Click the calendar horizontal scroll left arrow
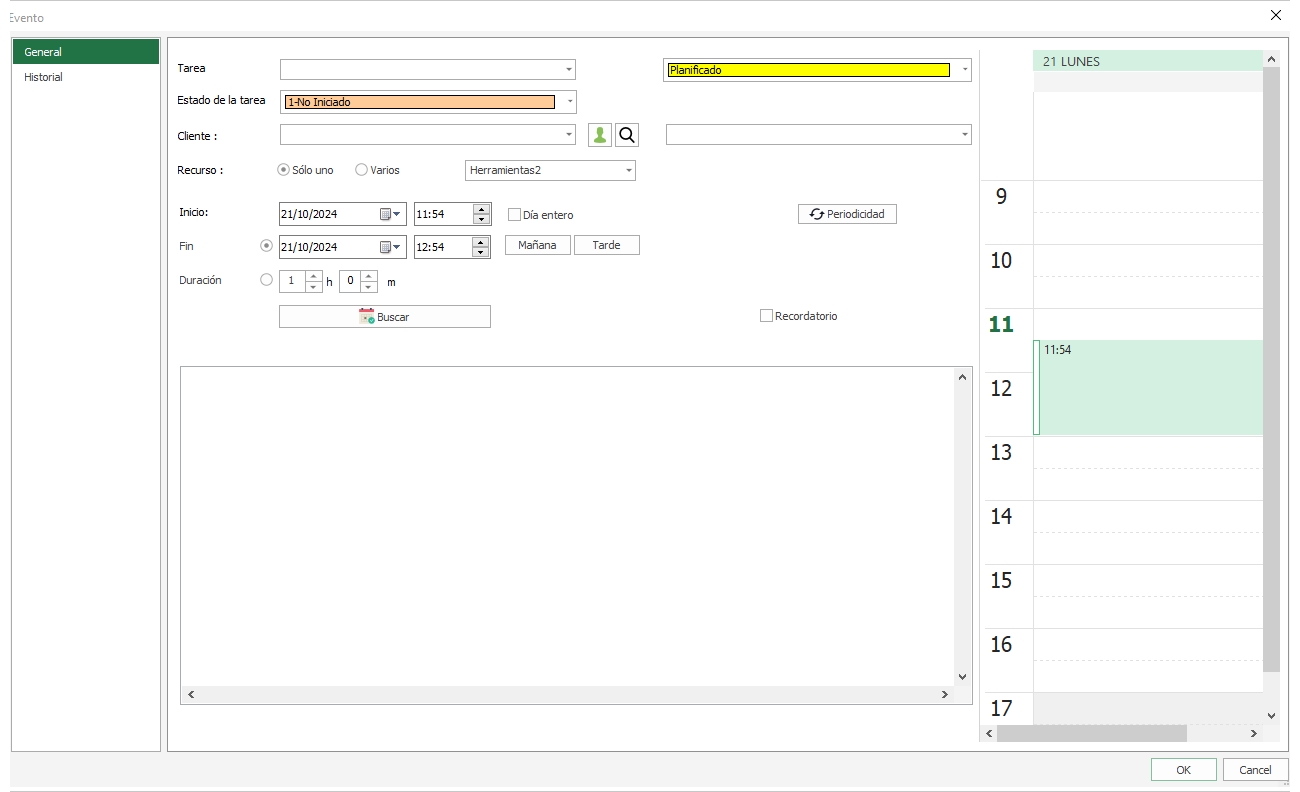This screenshot has width=1300, height=792. 990,734
